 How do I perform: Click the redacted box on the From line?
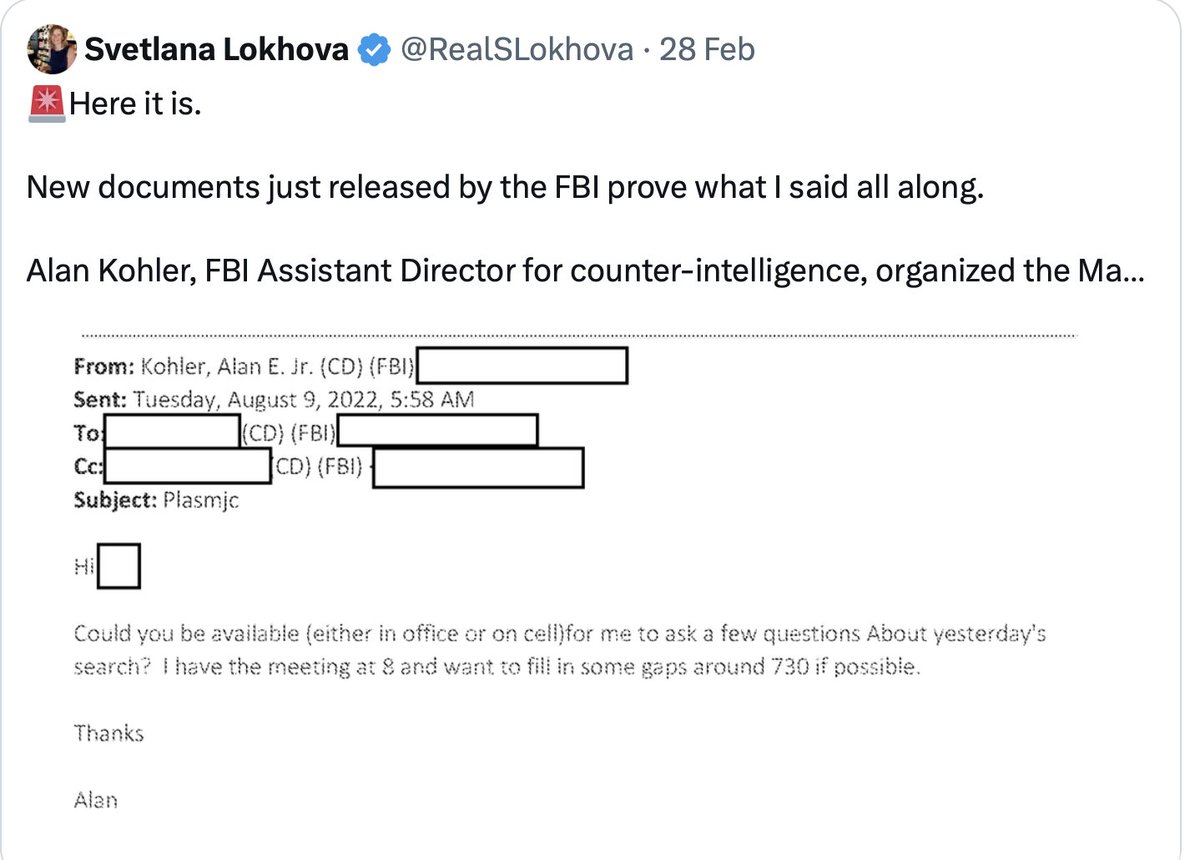[521, 366]
